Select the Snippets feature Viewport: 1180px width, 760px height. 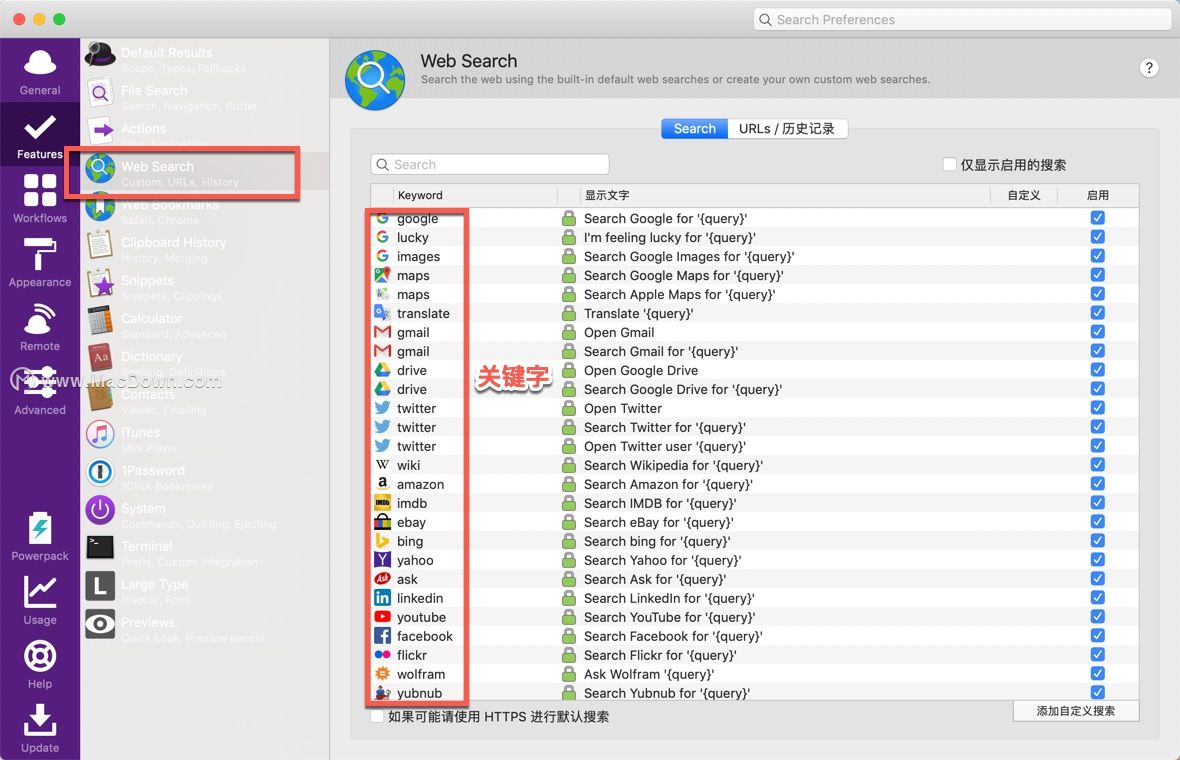pyautogui.click(x=205, y=287)
